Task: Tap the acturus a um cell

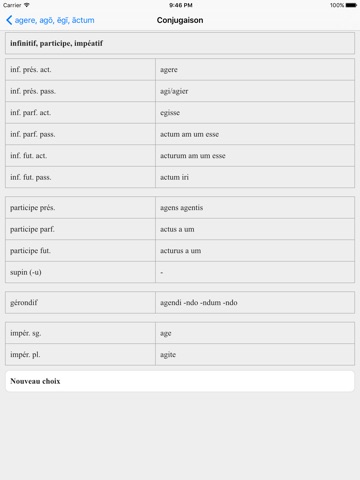Action: [x=255, y=251]
